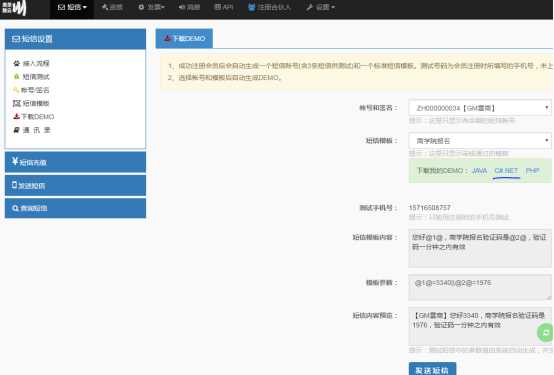Image resolution: width=554 pixels, height=375 pixels.
Task: Open the 注册合伙人 navbar item
Action: click(x=269, y=7)
